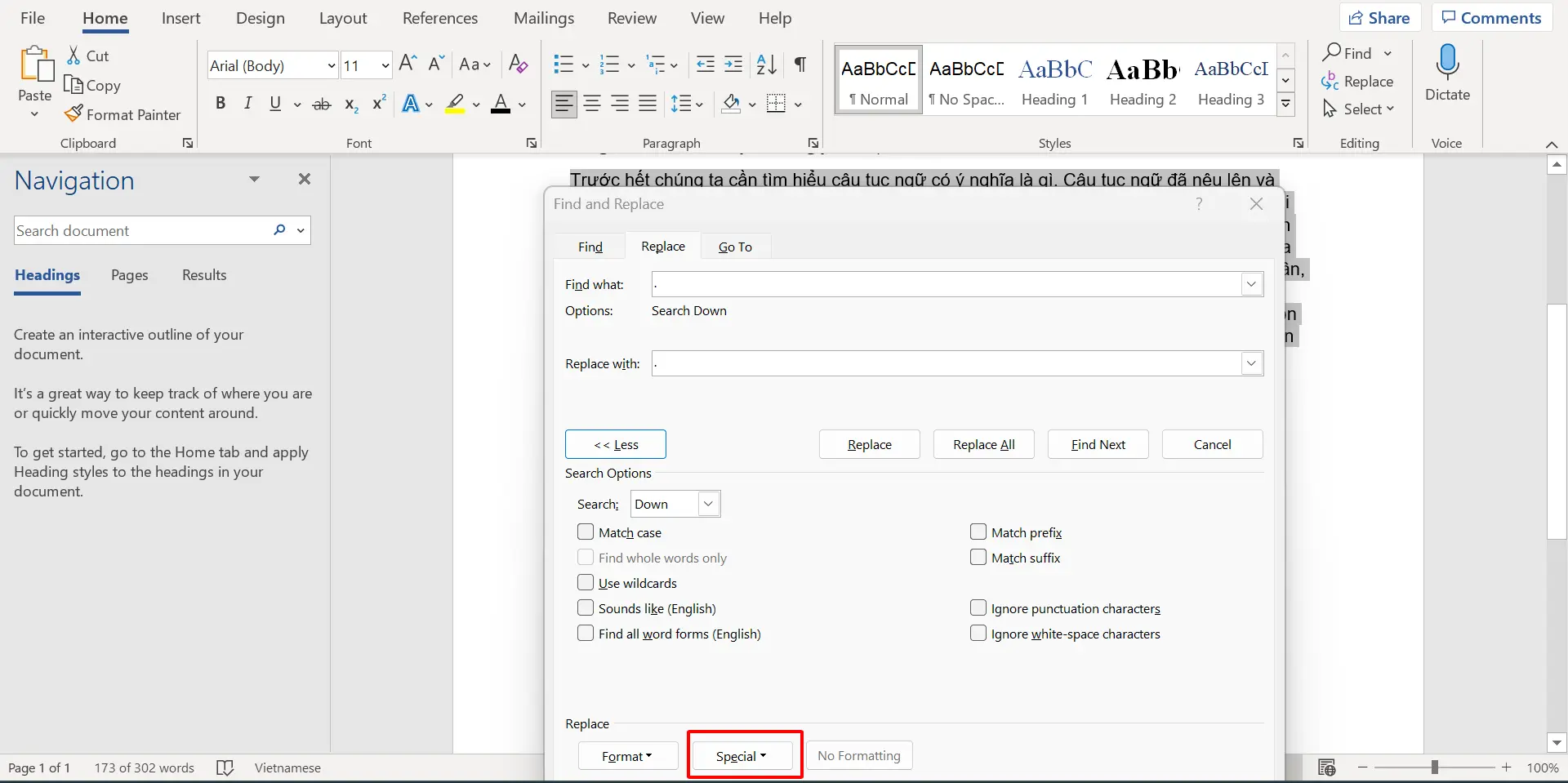
Task: Switch to the Go To tab
Action: tap(735, 247)
